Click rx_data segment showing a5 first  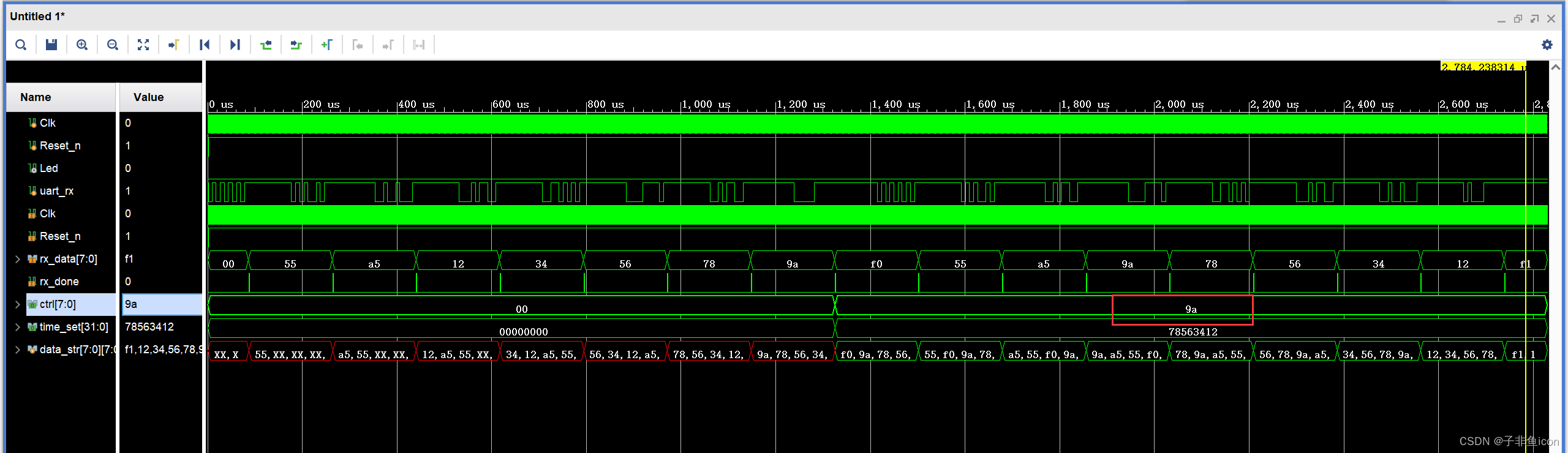pyautogui.click(x=374, y=261)
